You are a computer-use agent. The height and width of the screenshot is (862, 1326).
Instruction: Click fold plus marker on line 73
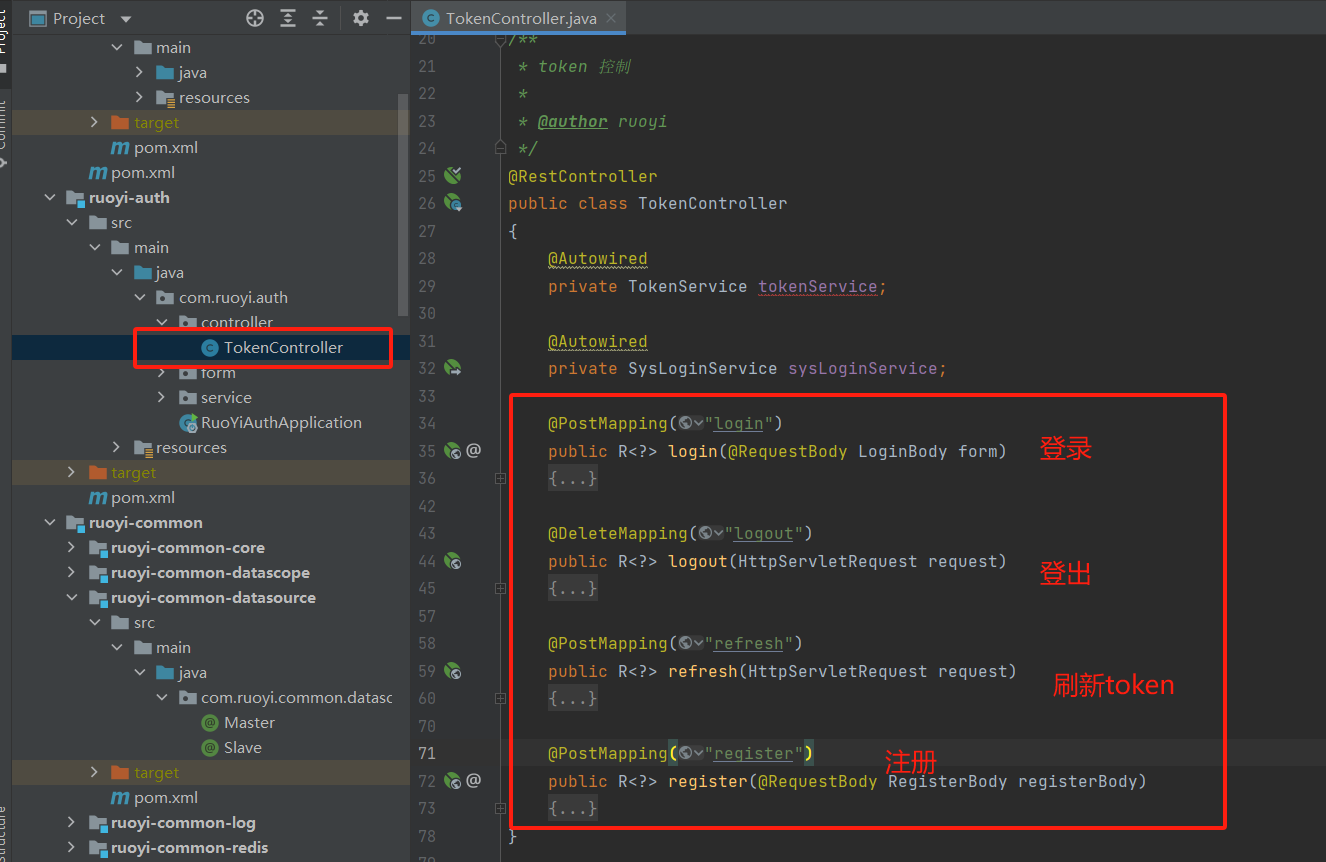point(500,809)
